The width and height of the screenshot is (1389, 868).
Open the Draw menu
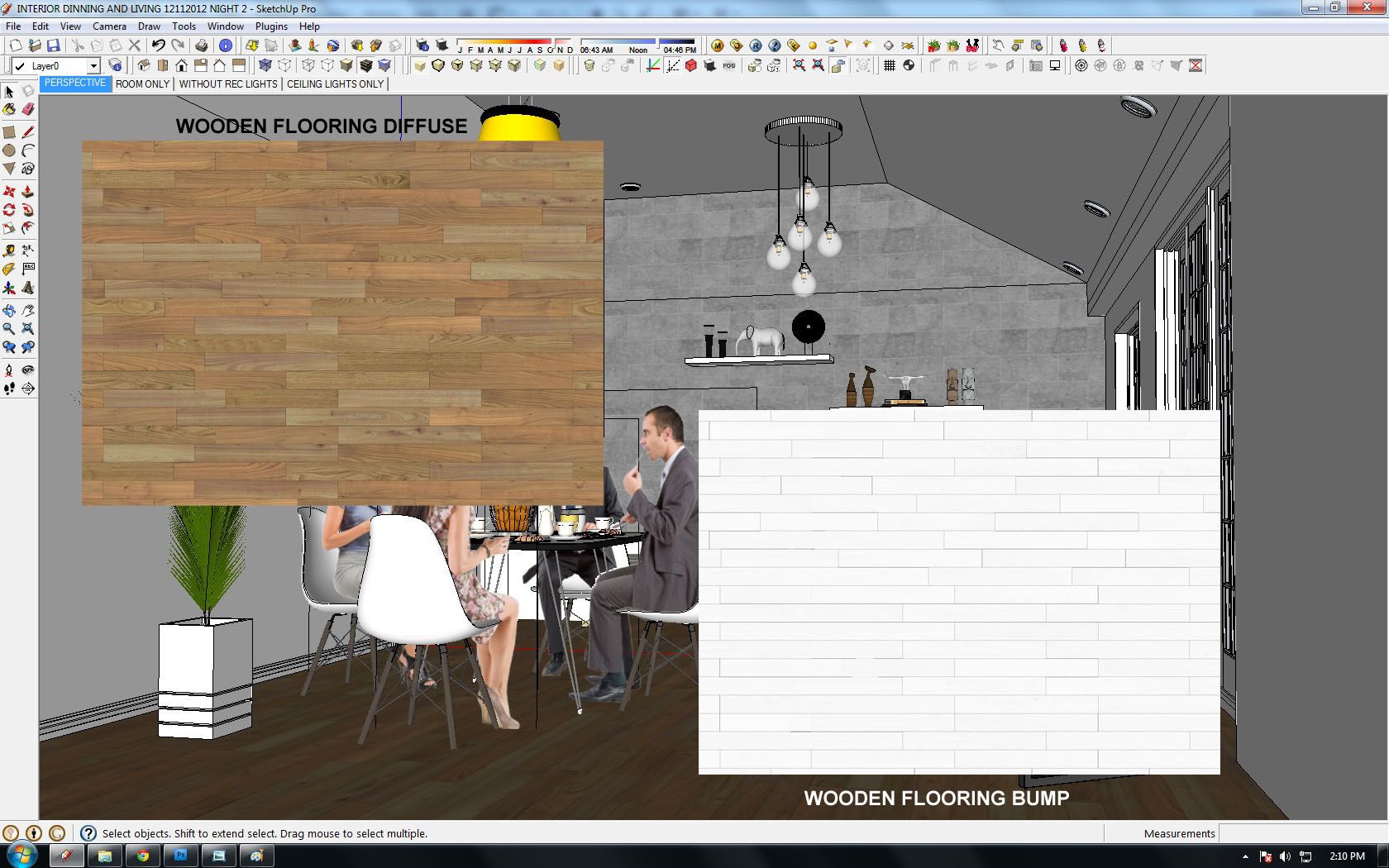[149, 26]
